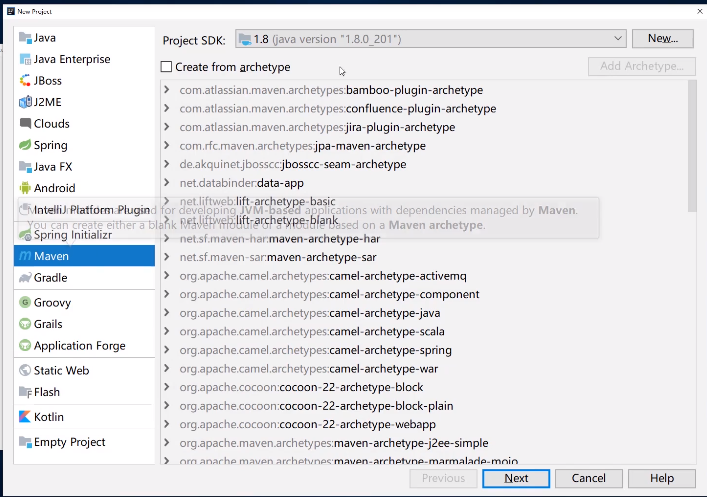
Task: Click the Clouds project icon
Action: click(x=25, y=124)
